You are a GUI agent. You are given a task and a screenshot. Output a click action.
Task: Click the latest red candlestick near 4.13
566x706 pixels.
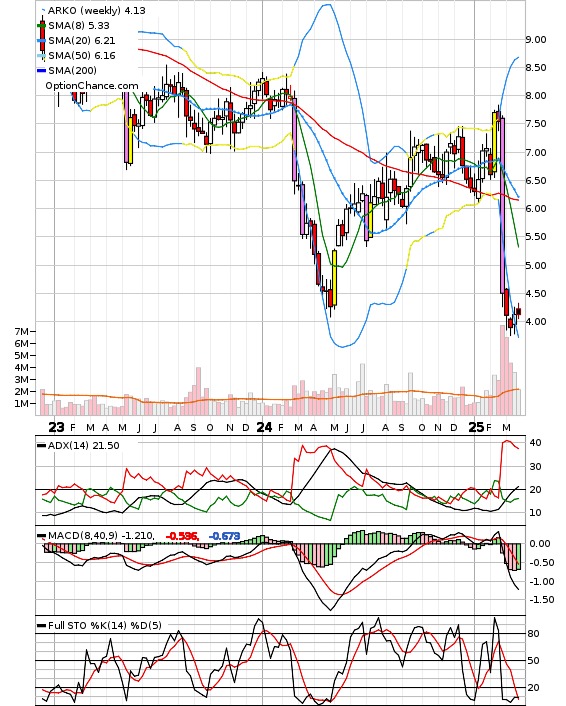(x=519, y=311)
